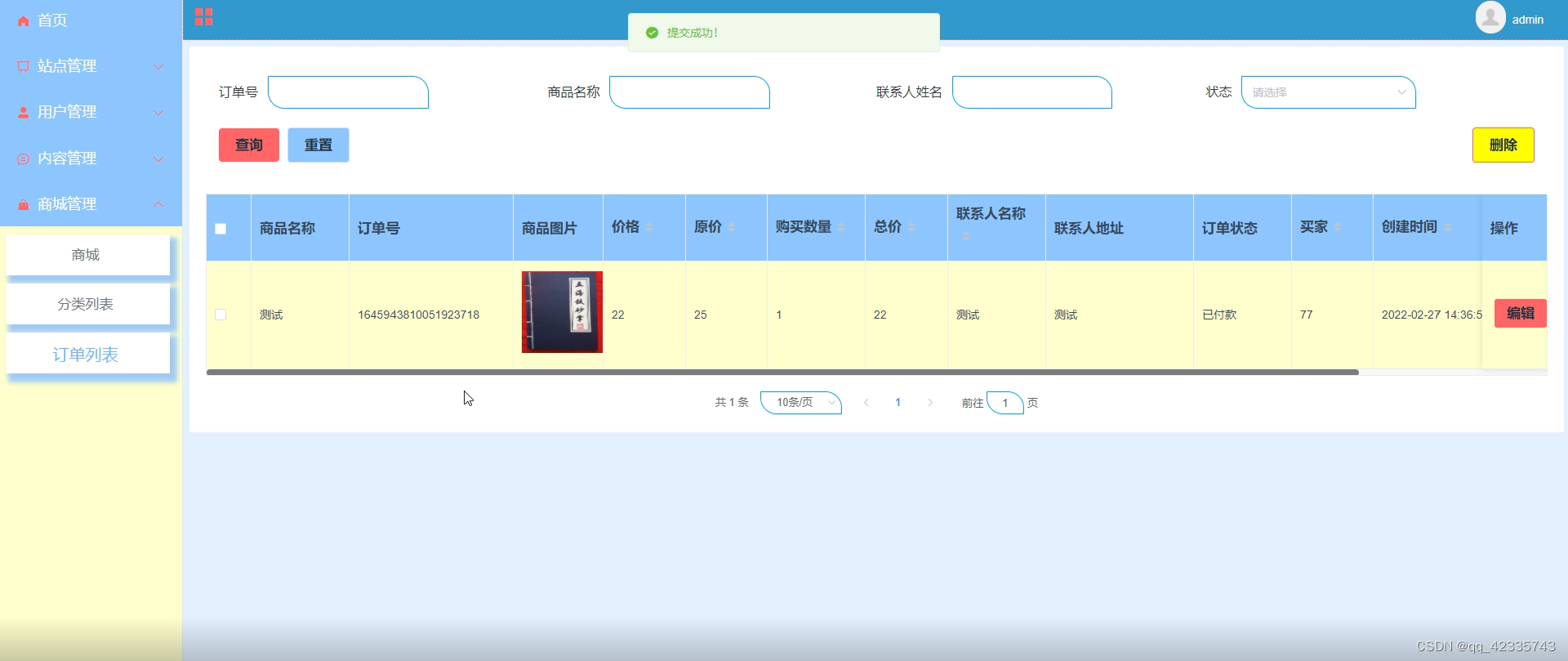Click the 2022-02-27 creation time cell
The width and height of the screenshot is (1568, 661).
tap(1432, 315)
